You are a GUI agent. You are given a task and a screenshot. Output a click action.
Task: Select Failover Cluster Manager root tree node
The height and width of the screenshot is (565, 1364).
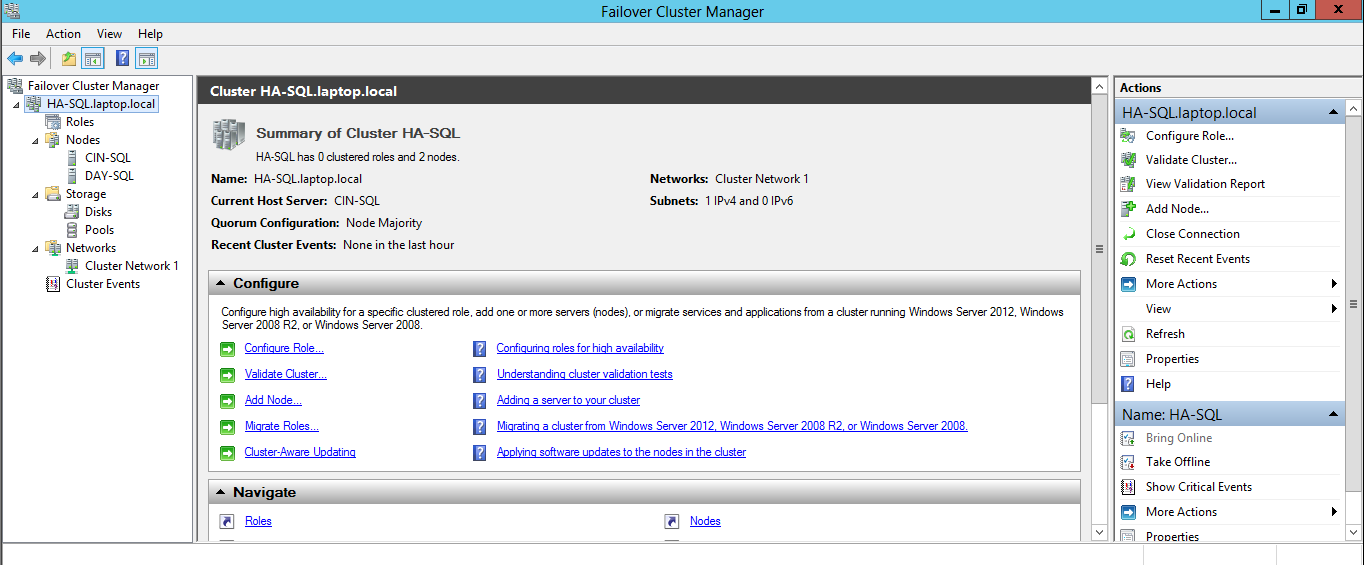click(93, 86)
